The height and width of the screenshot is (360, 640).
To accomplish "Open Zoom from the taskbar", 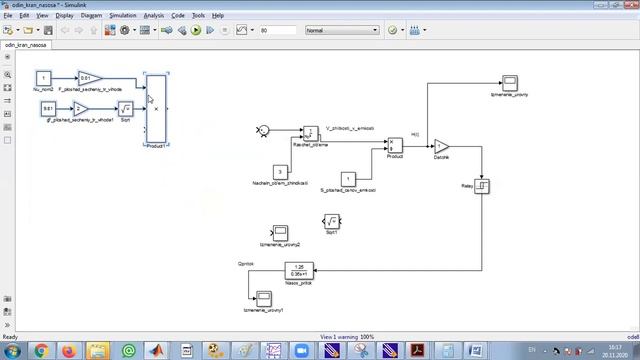I will (302, 351).
